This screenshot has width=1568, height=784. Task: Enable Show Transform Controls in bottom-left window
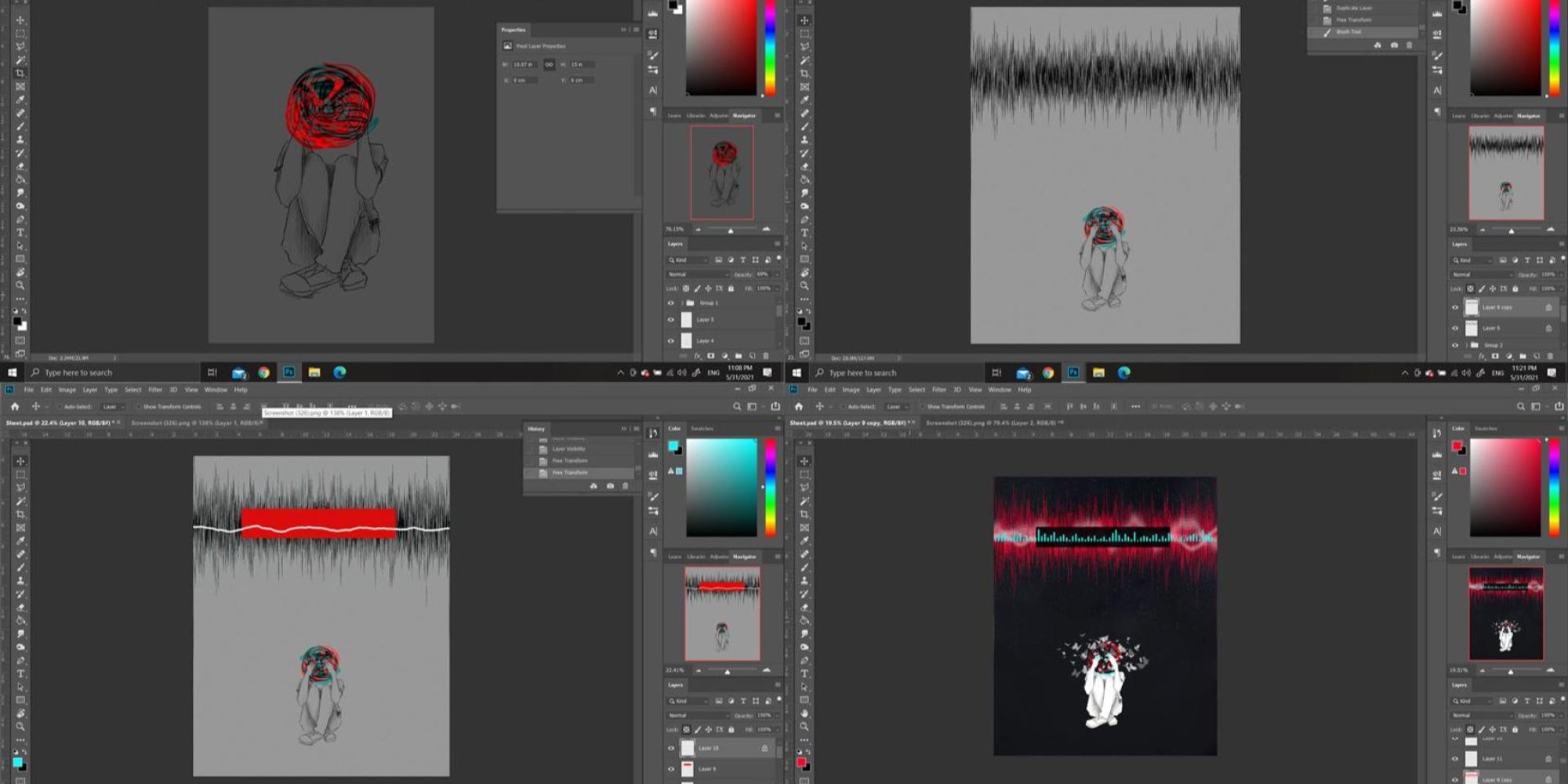[139, 407]
